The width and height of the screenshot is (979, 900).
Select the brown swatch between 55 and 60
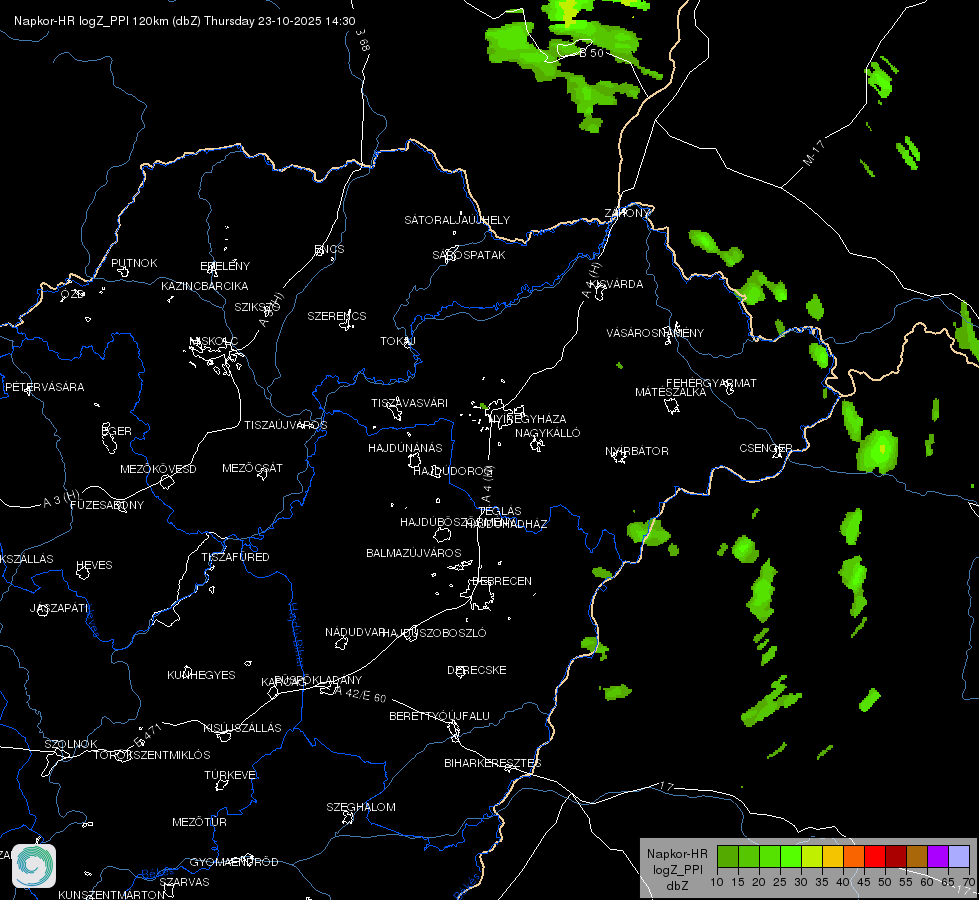pos(917,856)
